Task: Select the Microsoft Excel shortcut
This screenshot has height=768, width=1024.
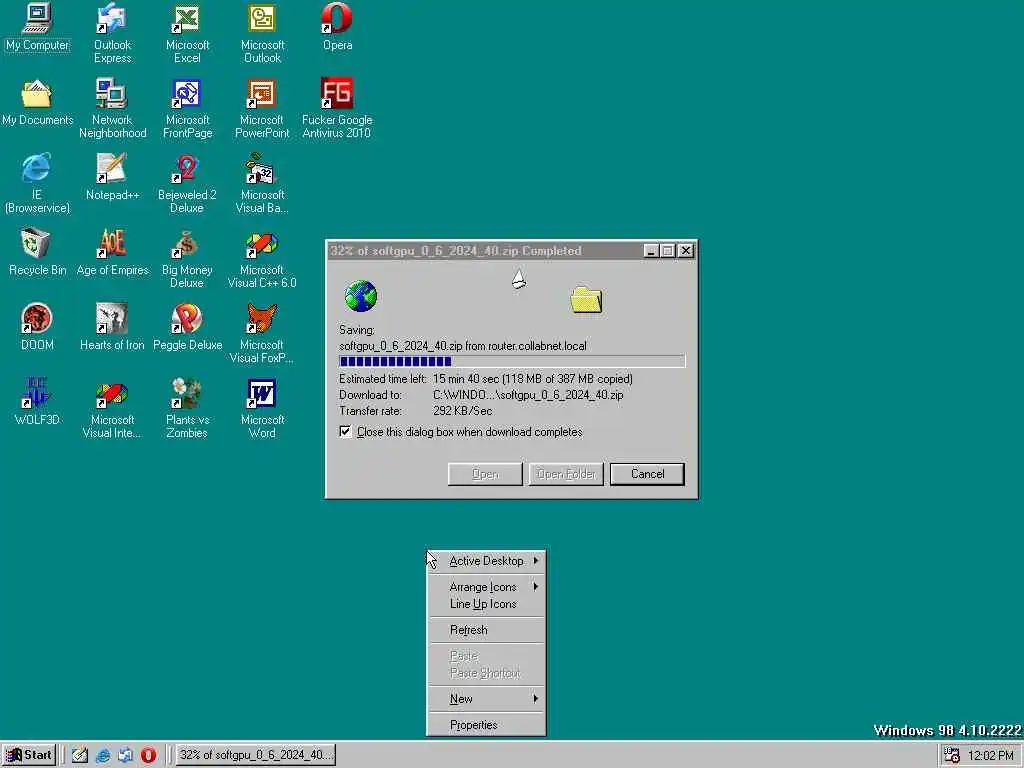Action: 187,33
